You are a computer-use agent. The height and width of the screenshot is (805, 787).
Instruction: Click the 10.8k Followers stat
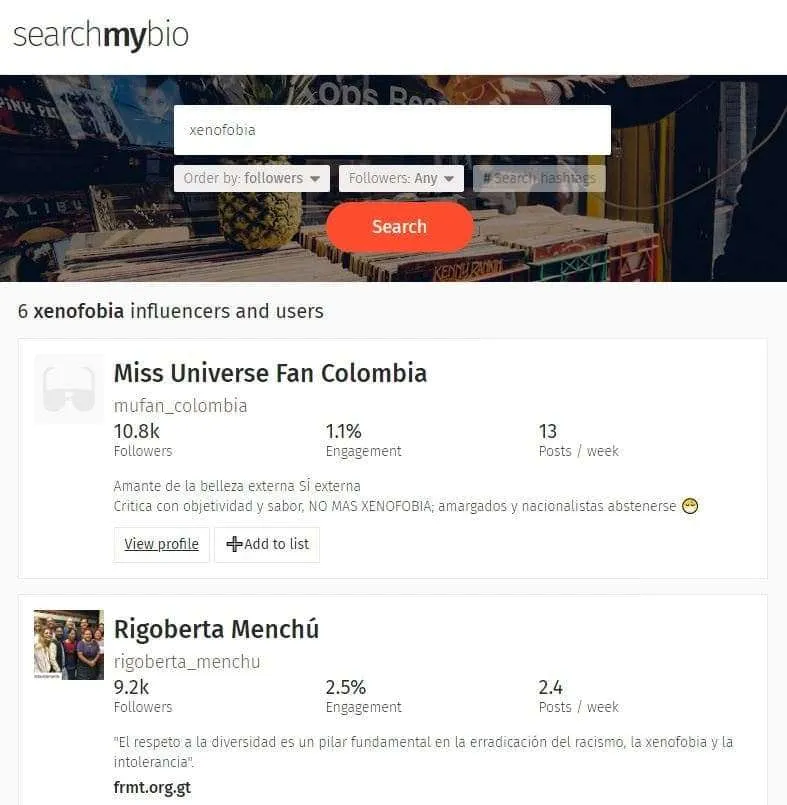[143, 440]
